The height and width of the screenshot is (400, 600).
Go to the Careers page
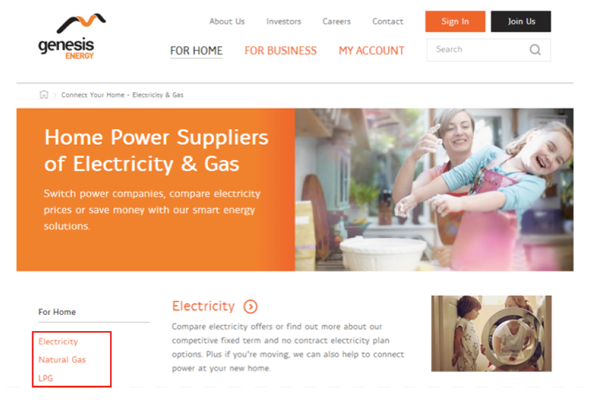click(x=336, y=21)
